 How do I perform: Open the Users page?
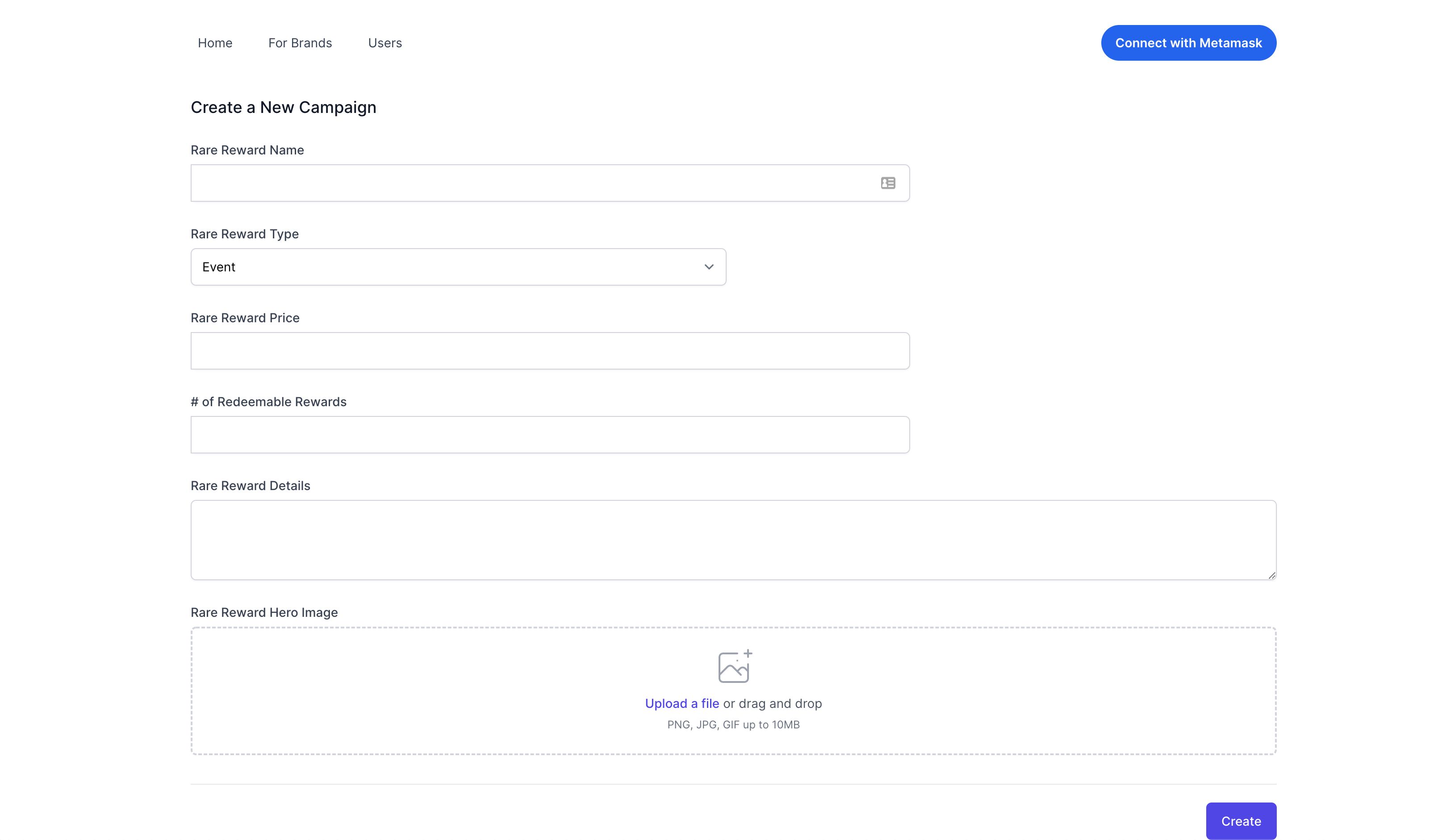click(385, 43)
